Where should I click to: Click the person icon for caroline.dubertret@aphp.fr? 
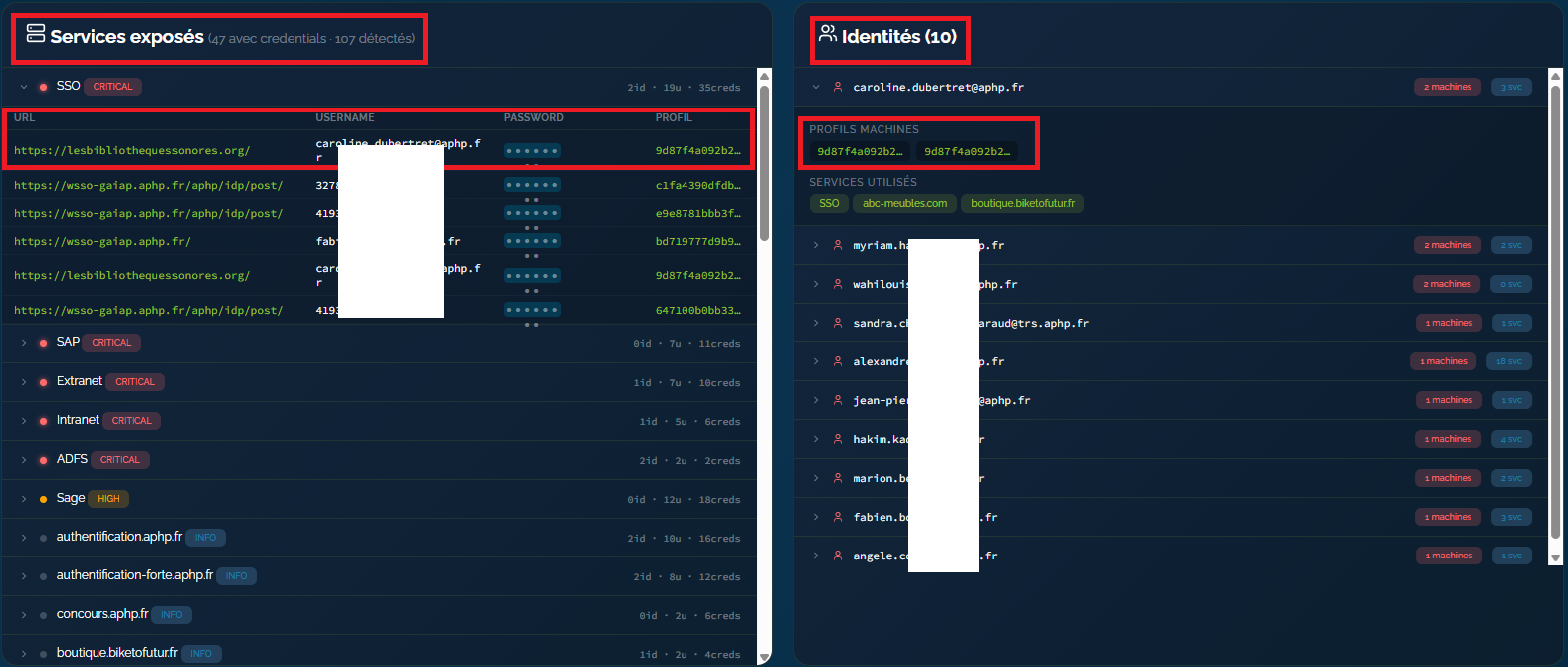tap(838, 87)
